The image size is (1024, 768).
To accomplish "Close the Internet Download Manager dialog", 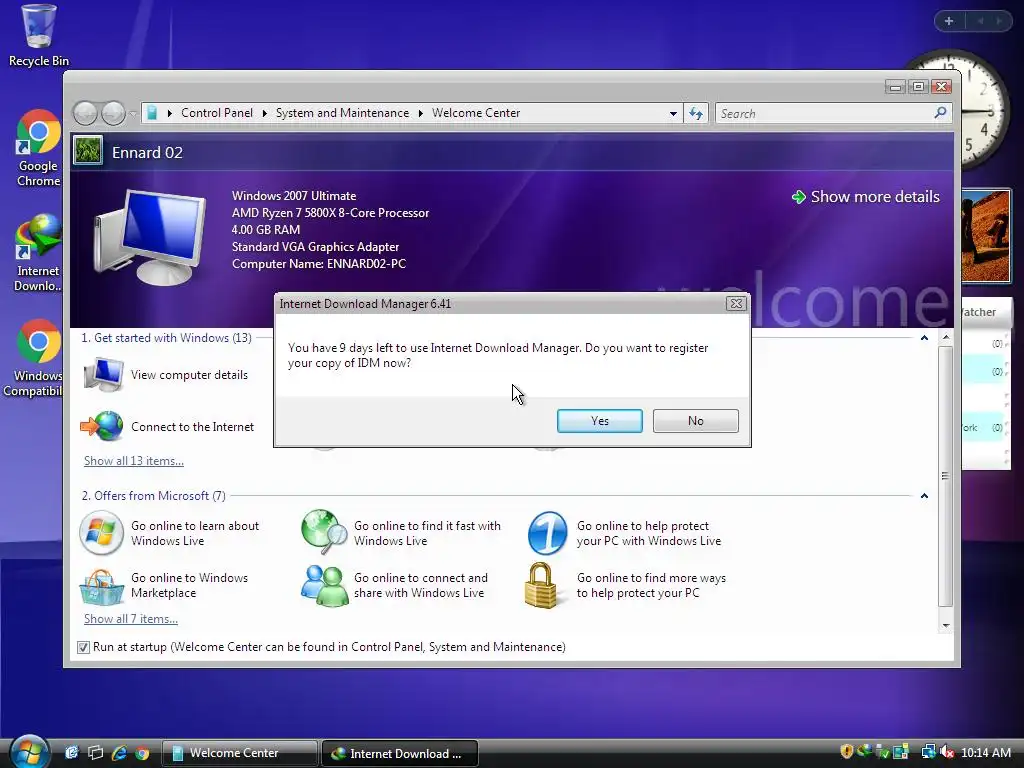I will [736, 304].
